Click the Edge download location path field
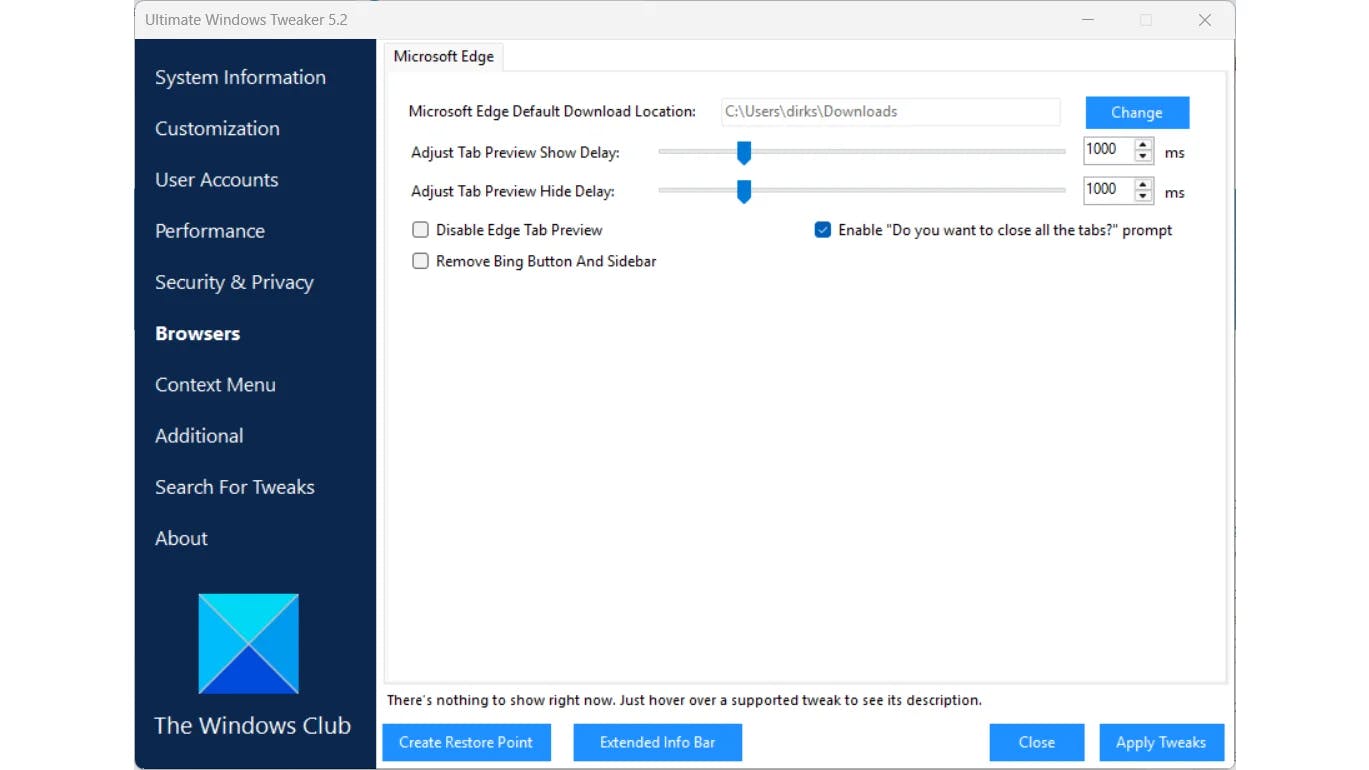 (x=890, y=112)
